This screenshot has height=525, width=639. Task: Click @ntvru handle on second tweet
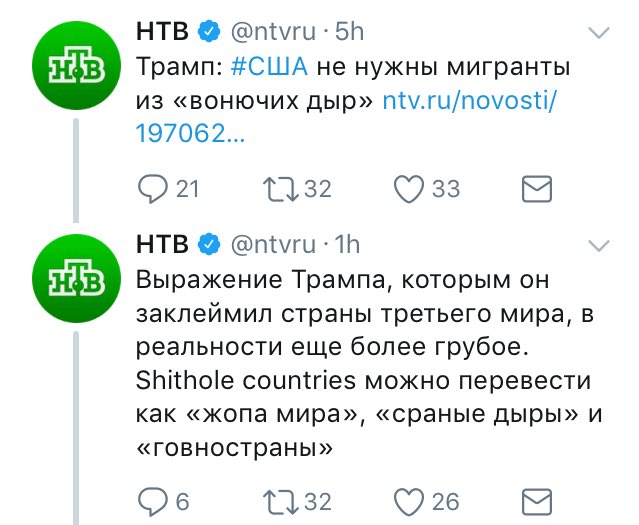[x=274, y=244]
